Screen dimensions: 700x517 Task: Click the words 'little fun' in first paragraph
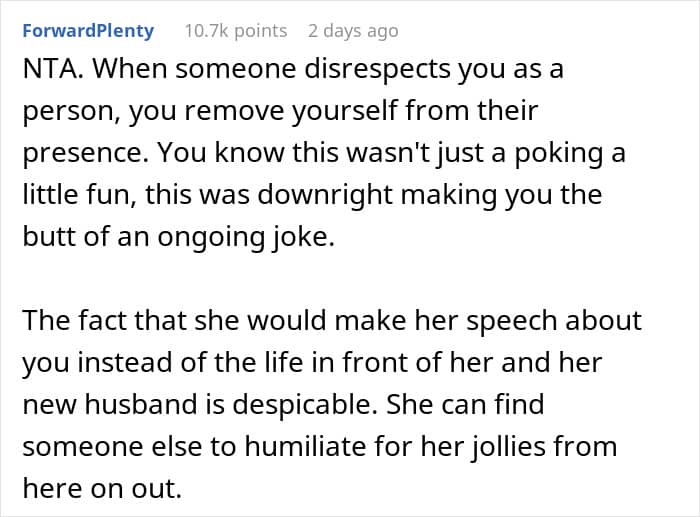[75, 194]
